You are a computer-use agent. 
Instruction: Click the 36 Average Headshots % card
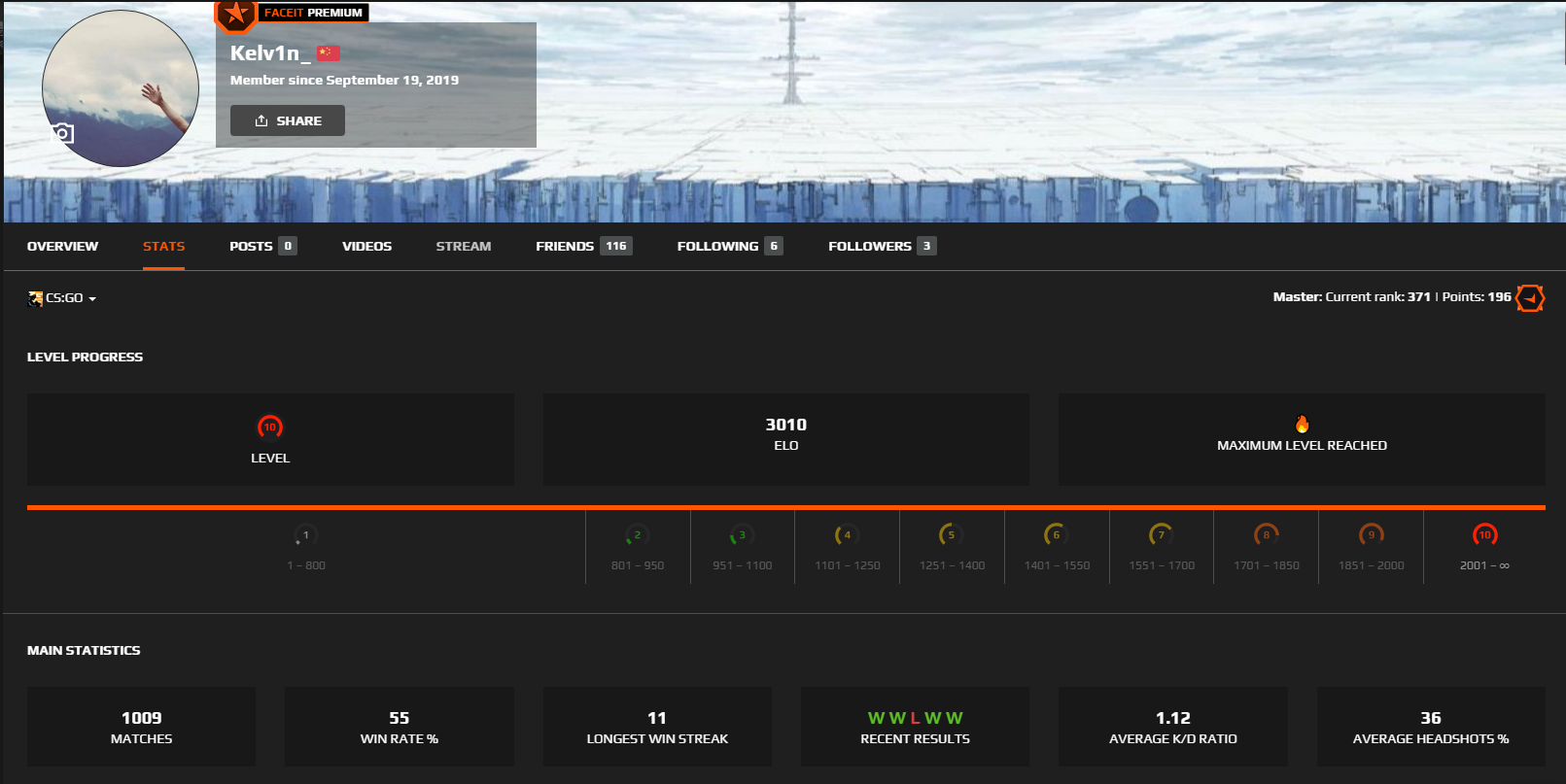1431,727
